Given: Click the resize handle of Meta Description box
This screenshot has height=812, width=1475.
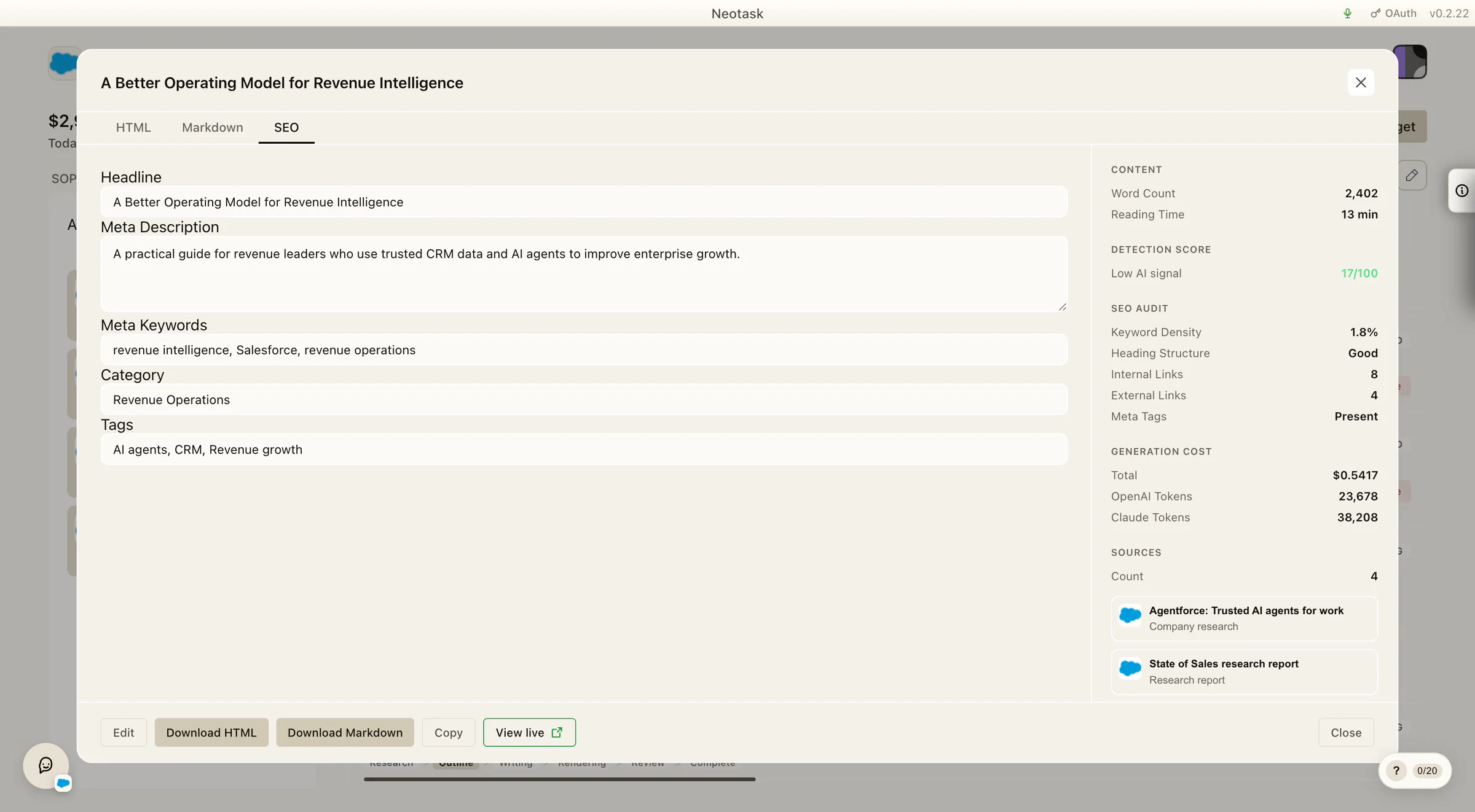Looking at the screenshot, I should [x=1062, y=306].
